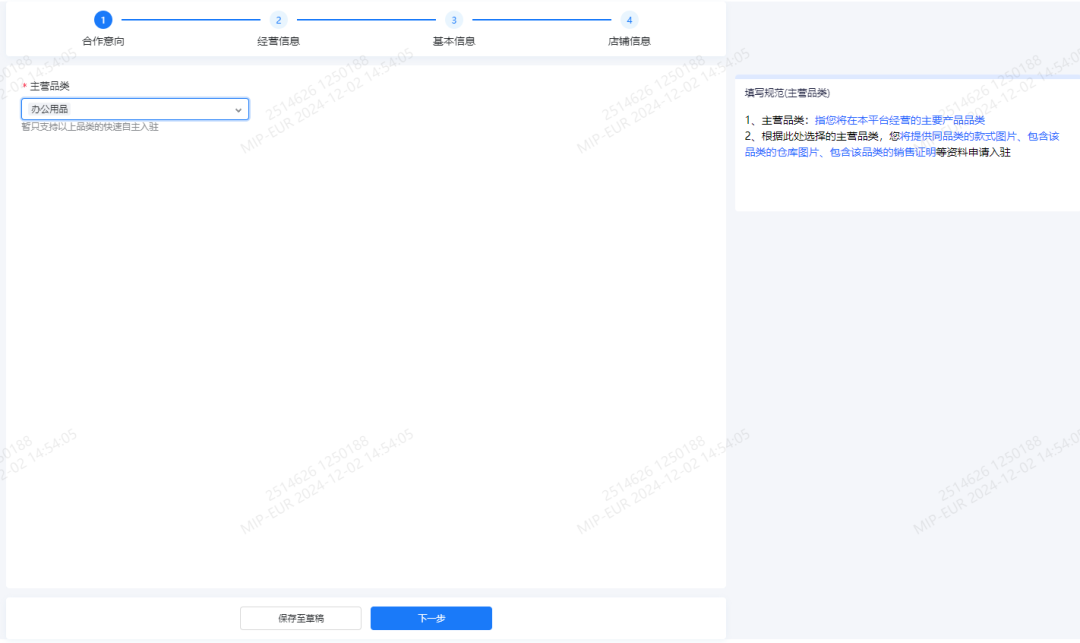The height and width of the screenshot is (643, 1080).
Task: Click the progress line connecting steps 1 and 2
Action: tap(190, 19)
